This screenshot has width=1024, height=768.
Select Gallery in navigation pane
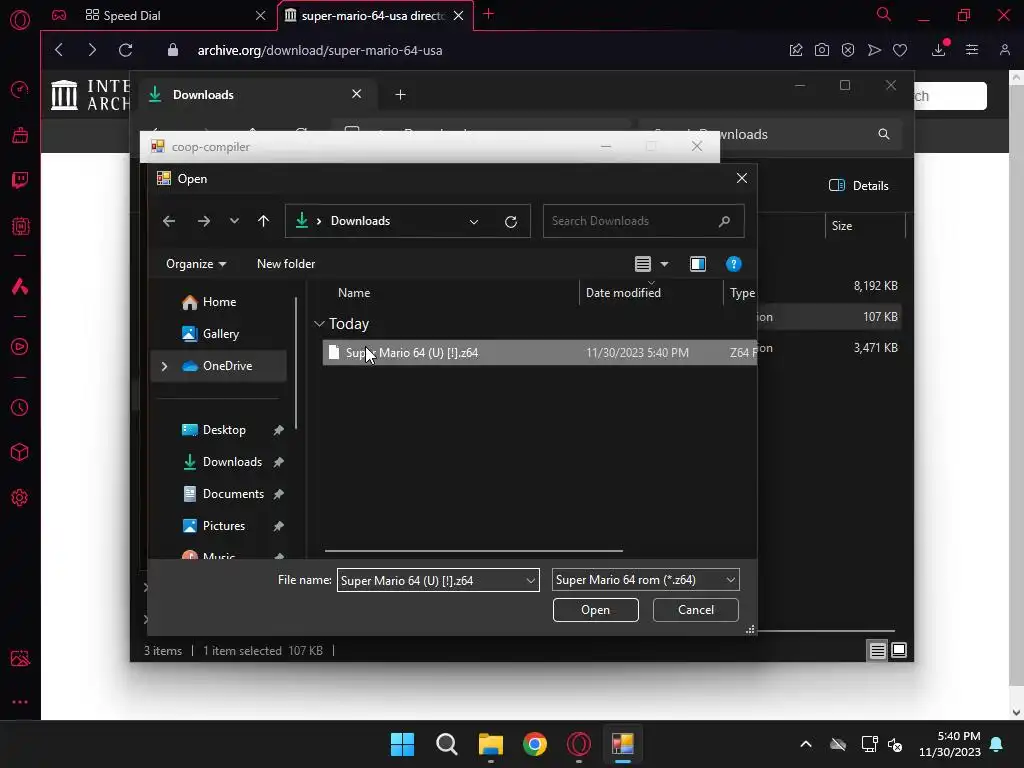point(220,334)
